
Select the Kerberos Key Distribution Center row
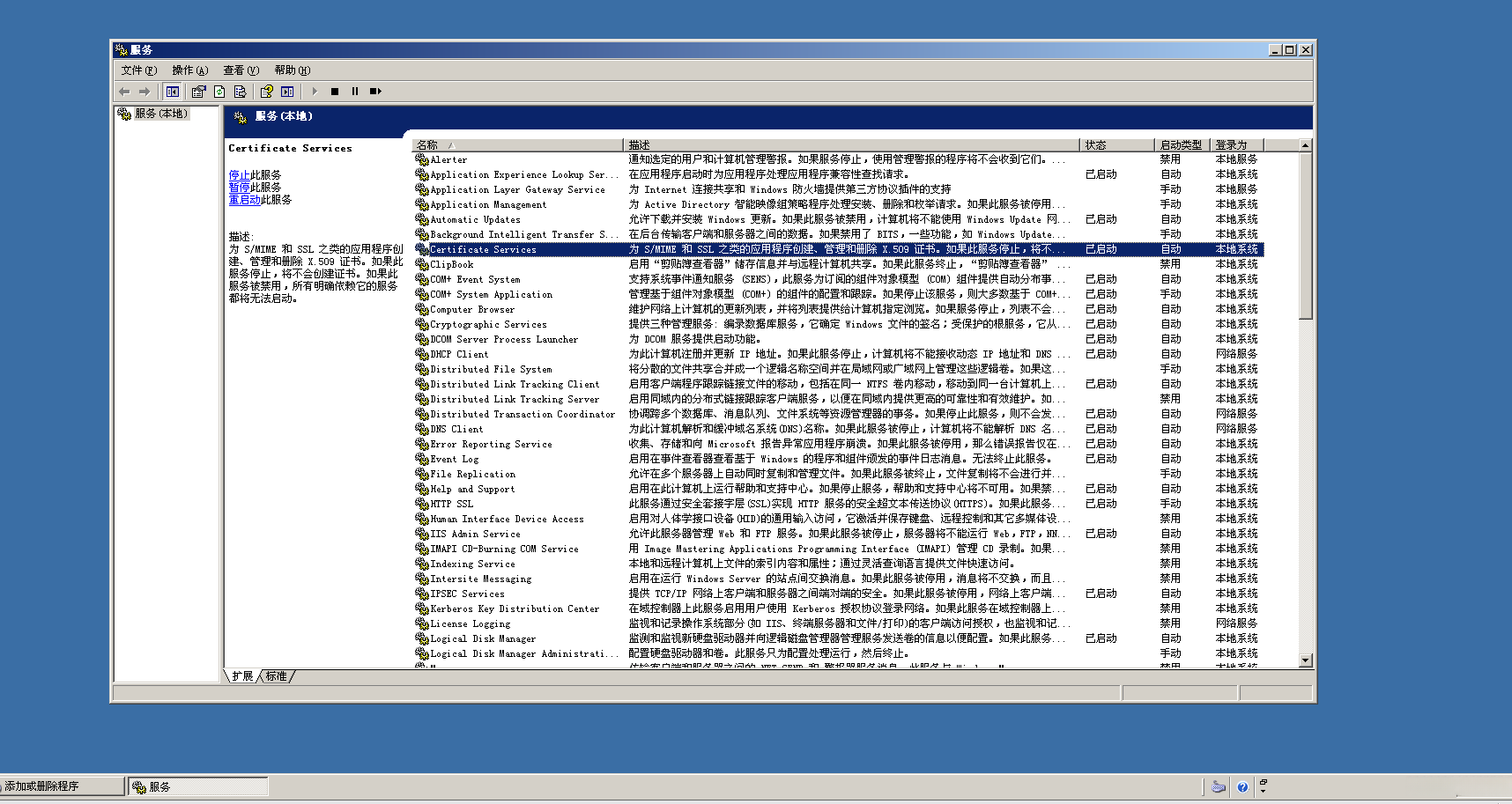839,609
